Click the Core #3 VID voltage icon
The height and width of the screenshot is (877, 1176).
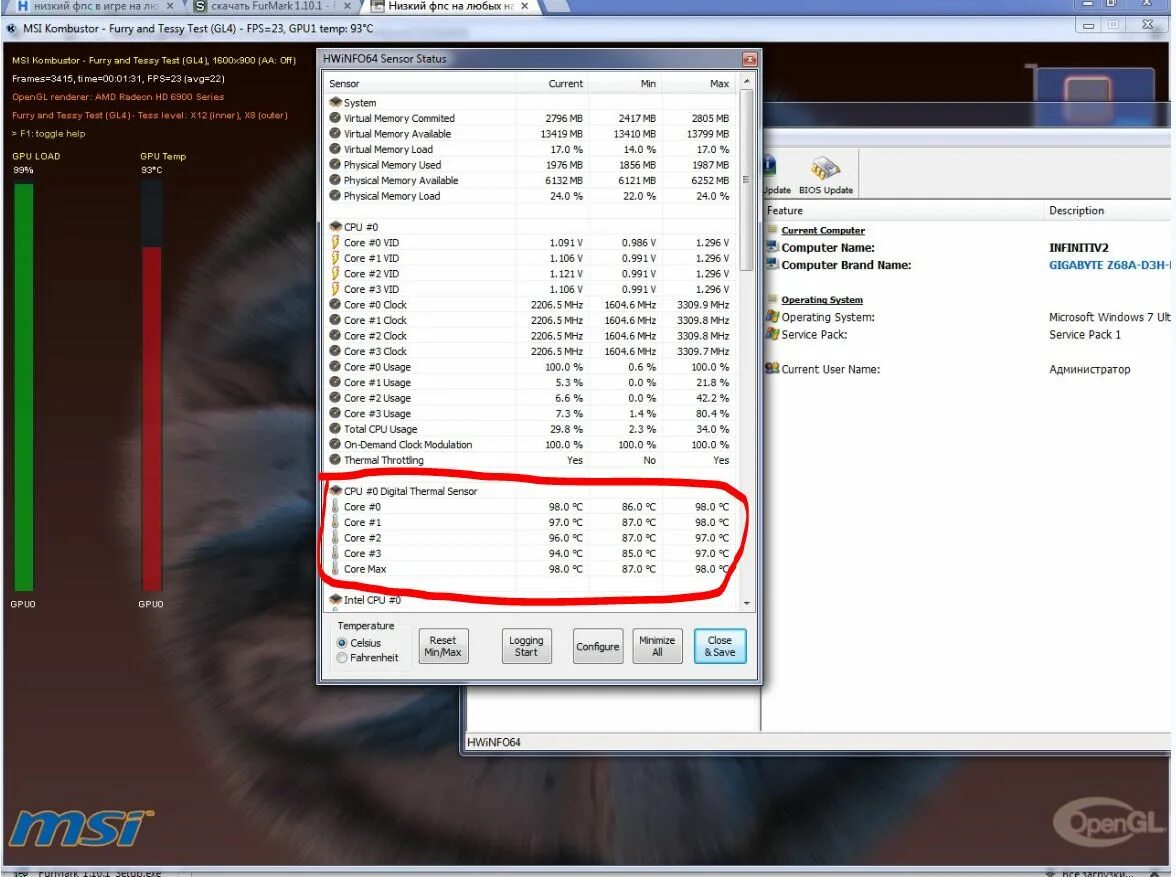point(335,289)
